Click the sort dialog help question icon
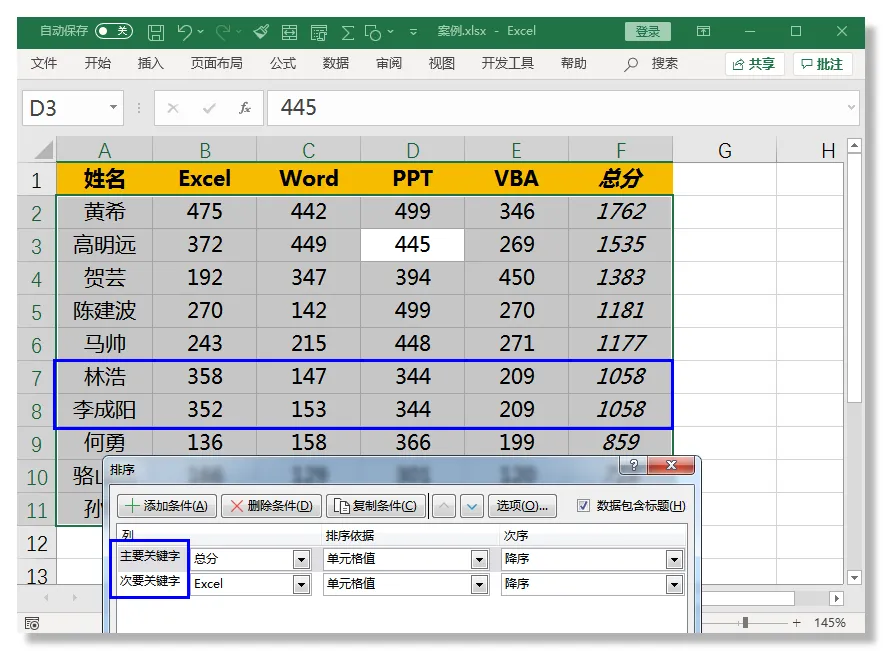Image resolution: width=883 pixels, height=651 pixels. click(x=634, y=465)
